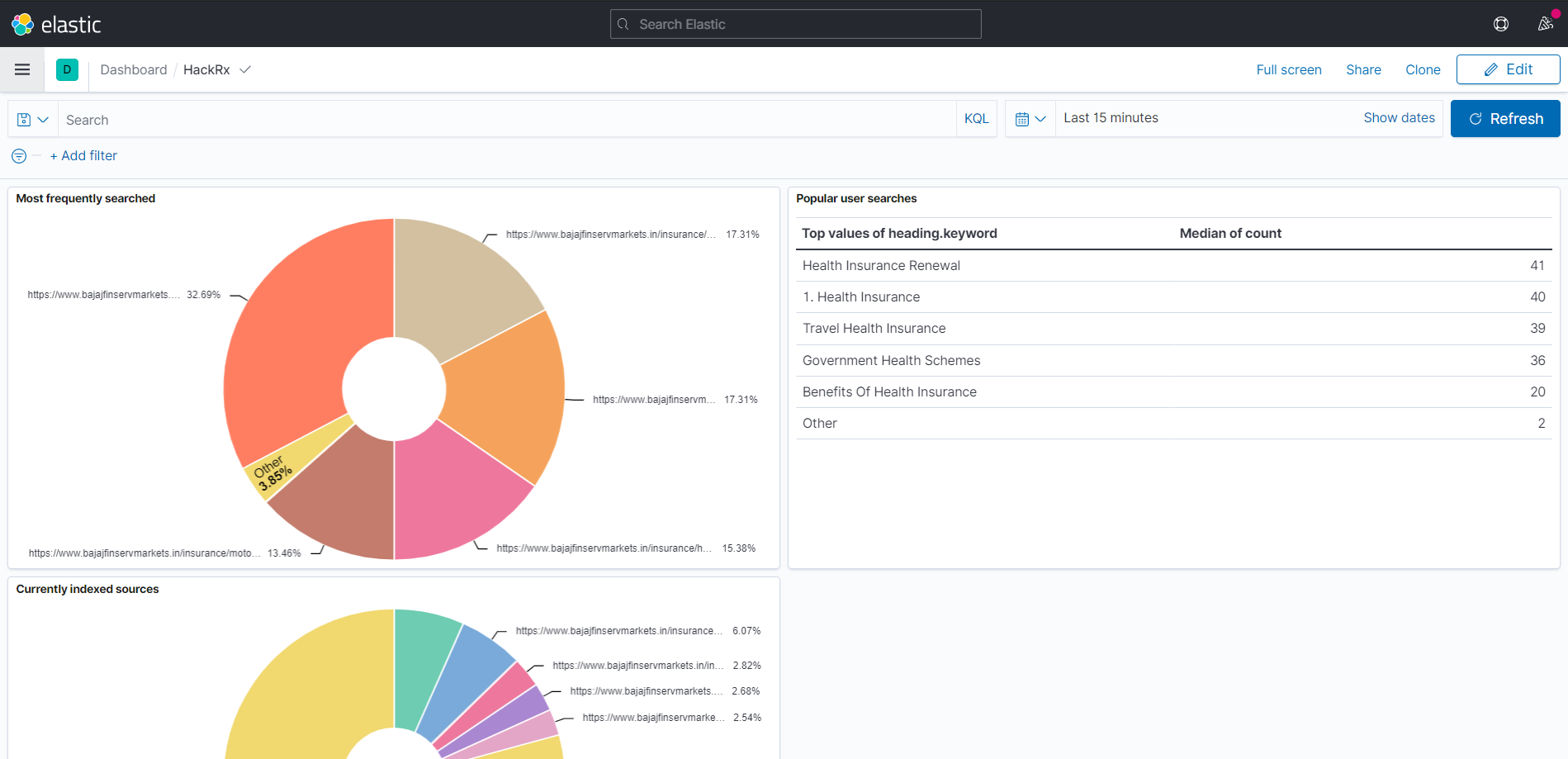
Task: Open the filter options icon
Action: (x=19, y=156)
